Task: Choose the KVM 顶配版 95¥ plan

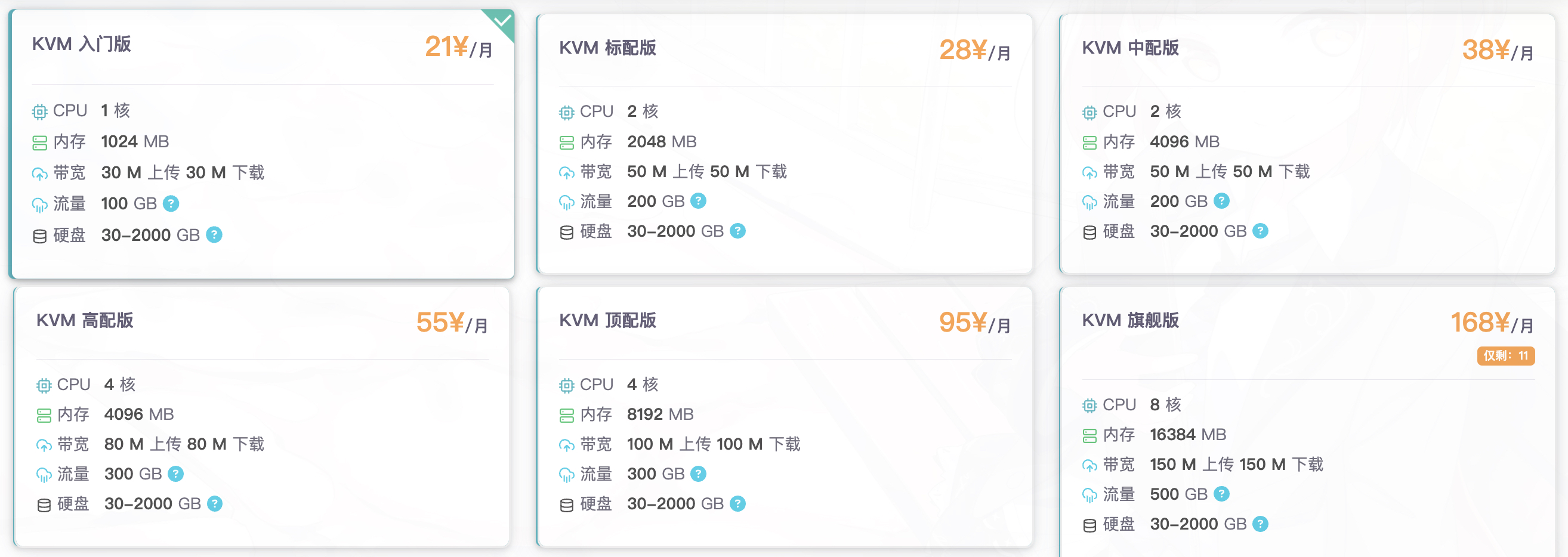Action: click(x=784, y=417)
